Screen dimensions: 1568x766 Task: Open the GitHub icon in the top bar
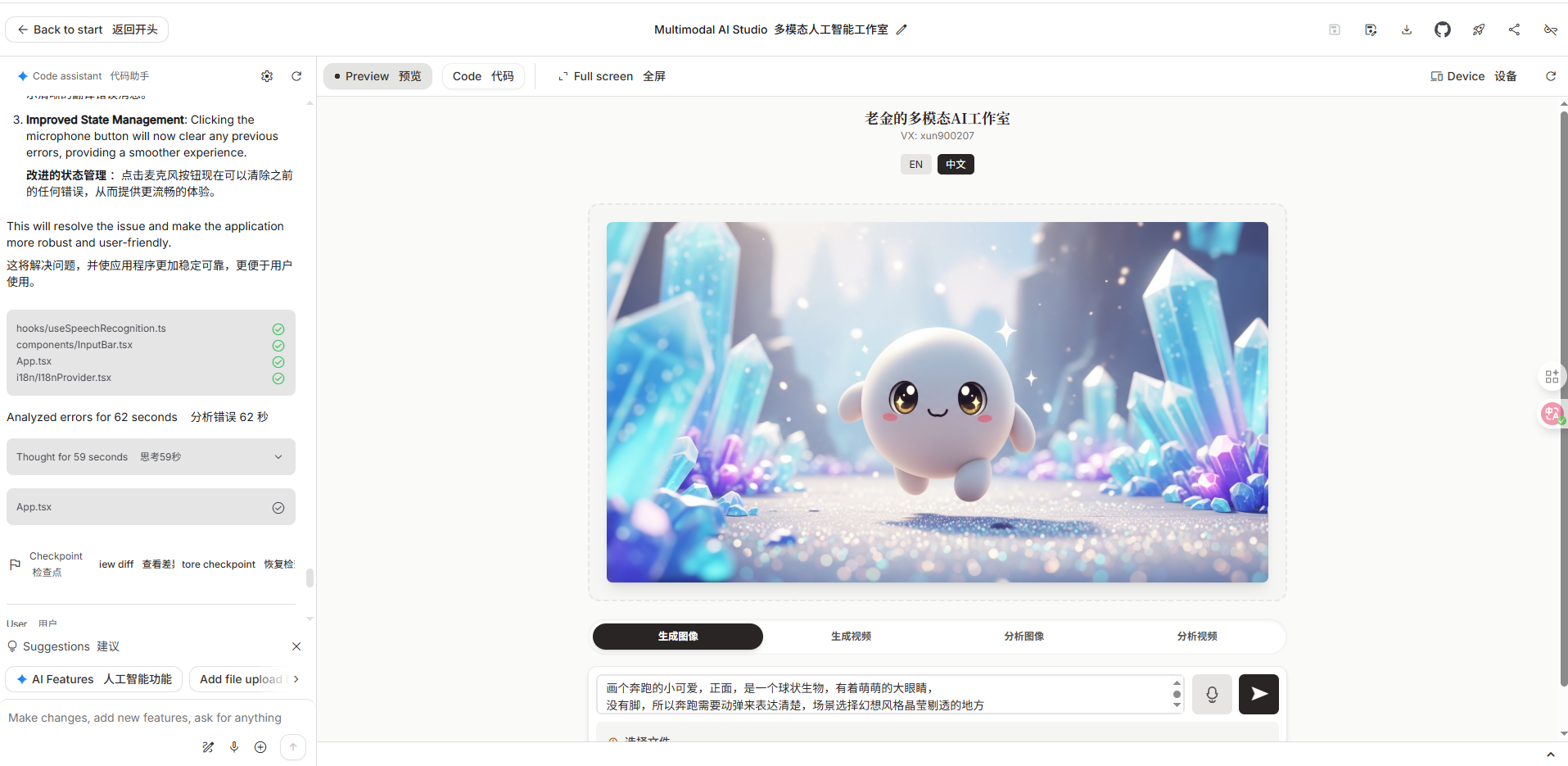[x=1443, y=29]
